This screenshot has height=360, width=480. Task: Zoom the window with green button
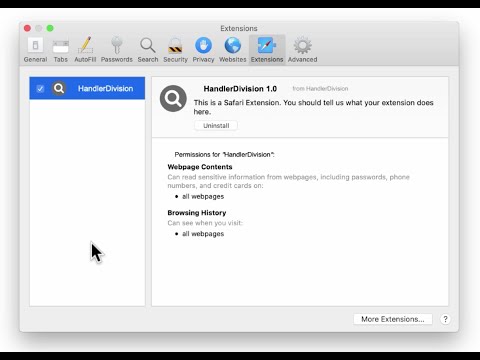50,28
